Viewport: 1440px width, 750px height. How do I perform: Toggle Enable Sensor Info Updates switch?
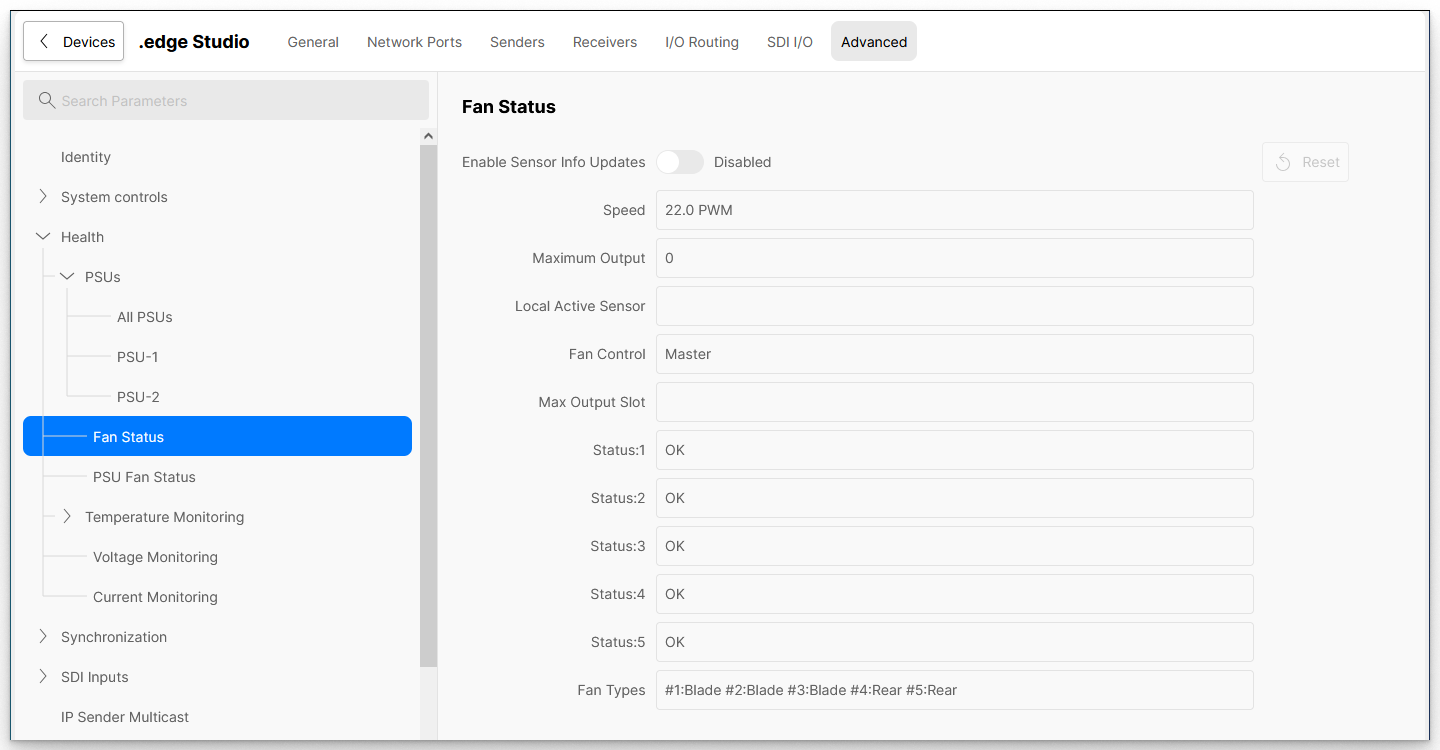680,162
